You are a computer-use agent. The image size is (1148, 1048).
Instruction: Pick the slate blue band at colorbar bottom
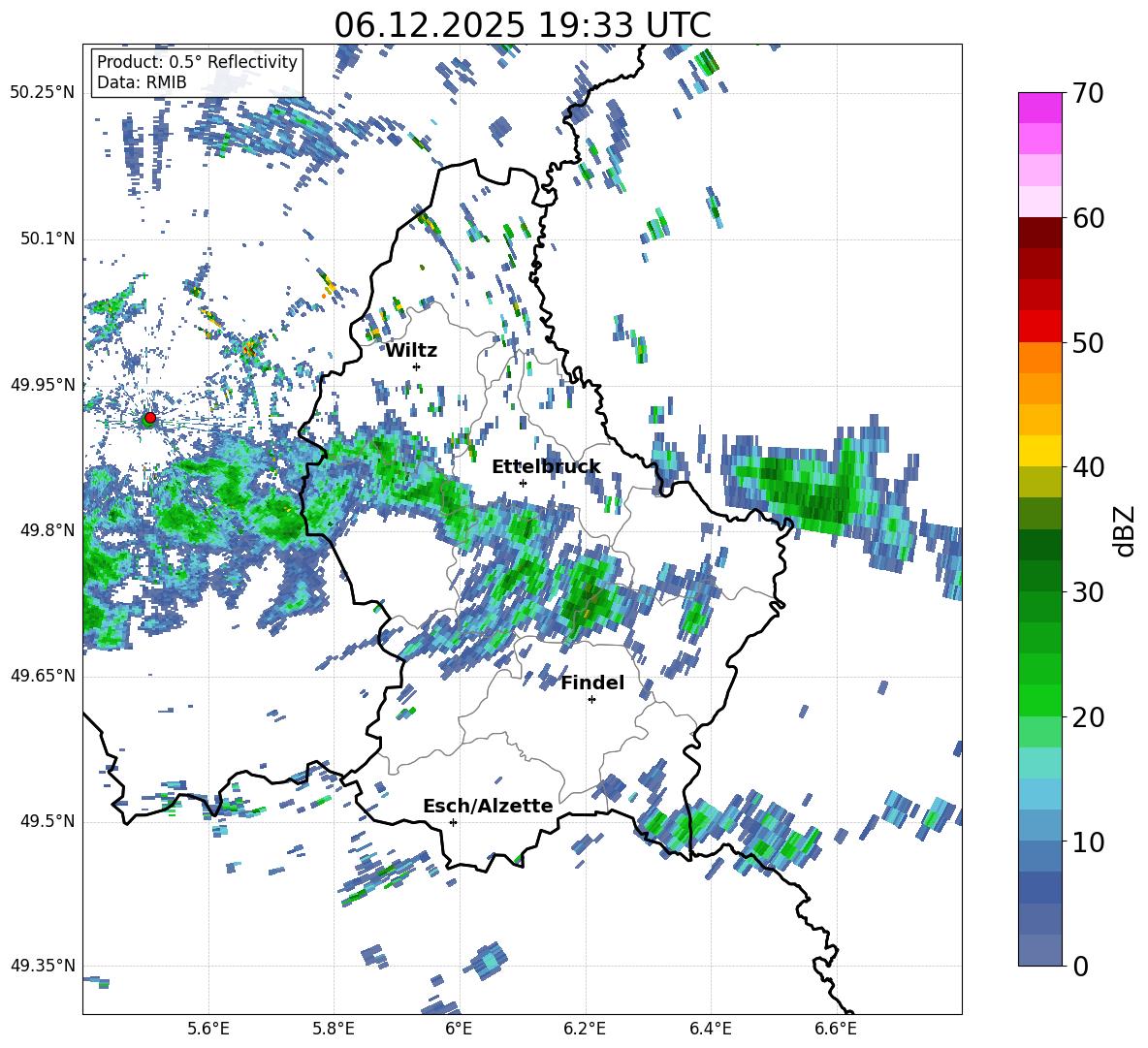click(x=1039, y=950)
